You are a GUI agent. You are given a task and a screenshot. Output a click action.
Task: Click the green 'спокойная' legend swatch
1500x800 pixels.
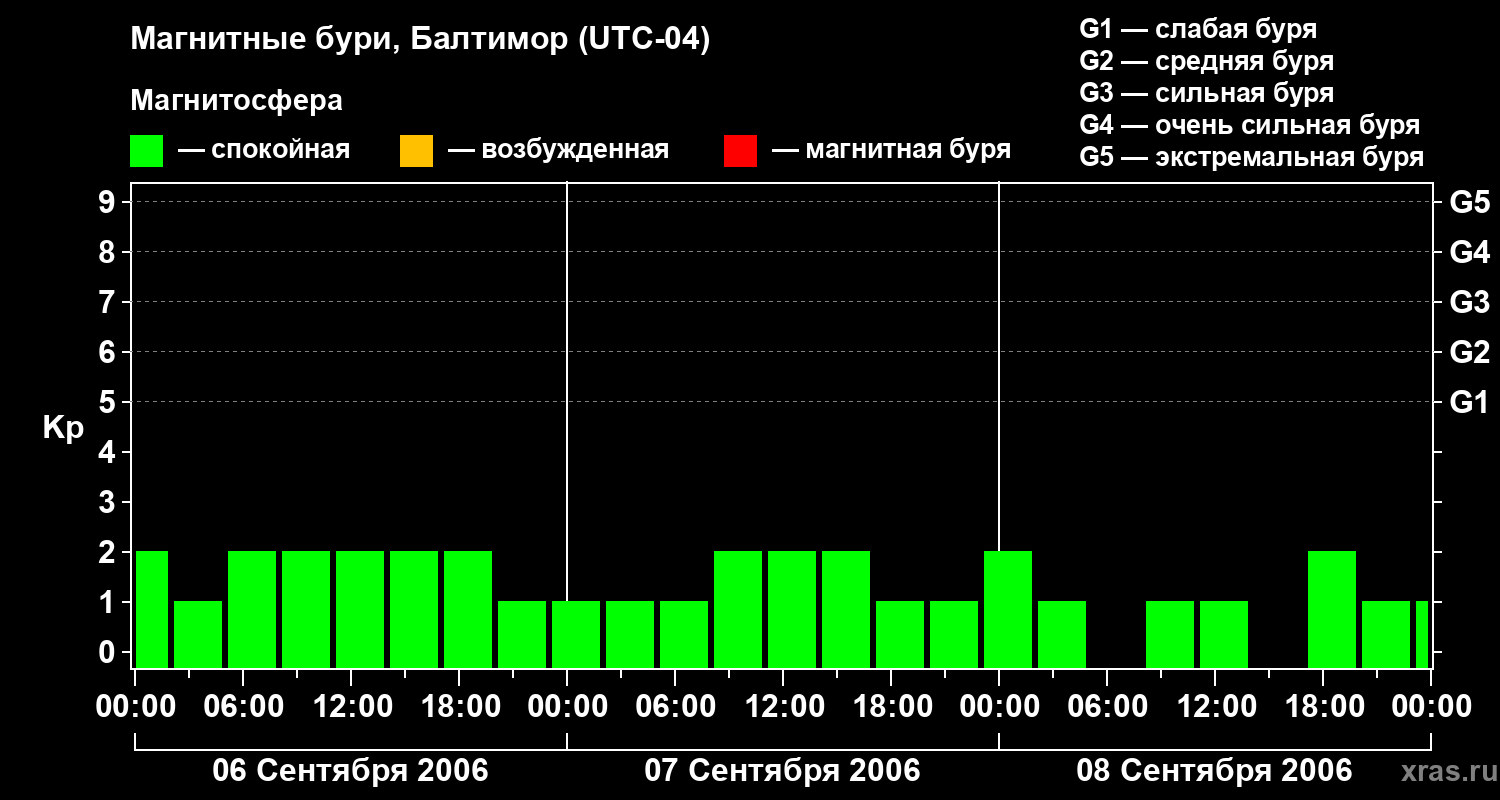147,151
